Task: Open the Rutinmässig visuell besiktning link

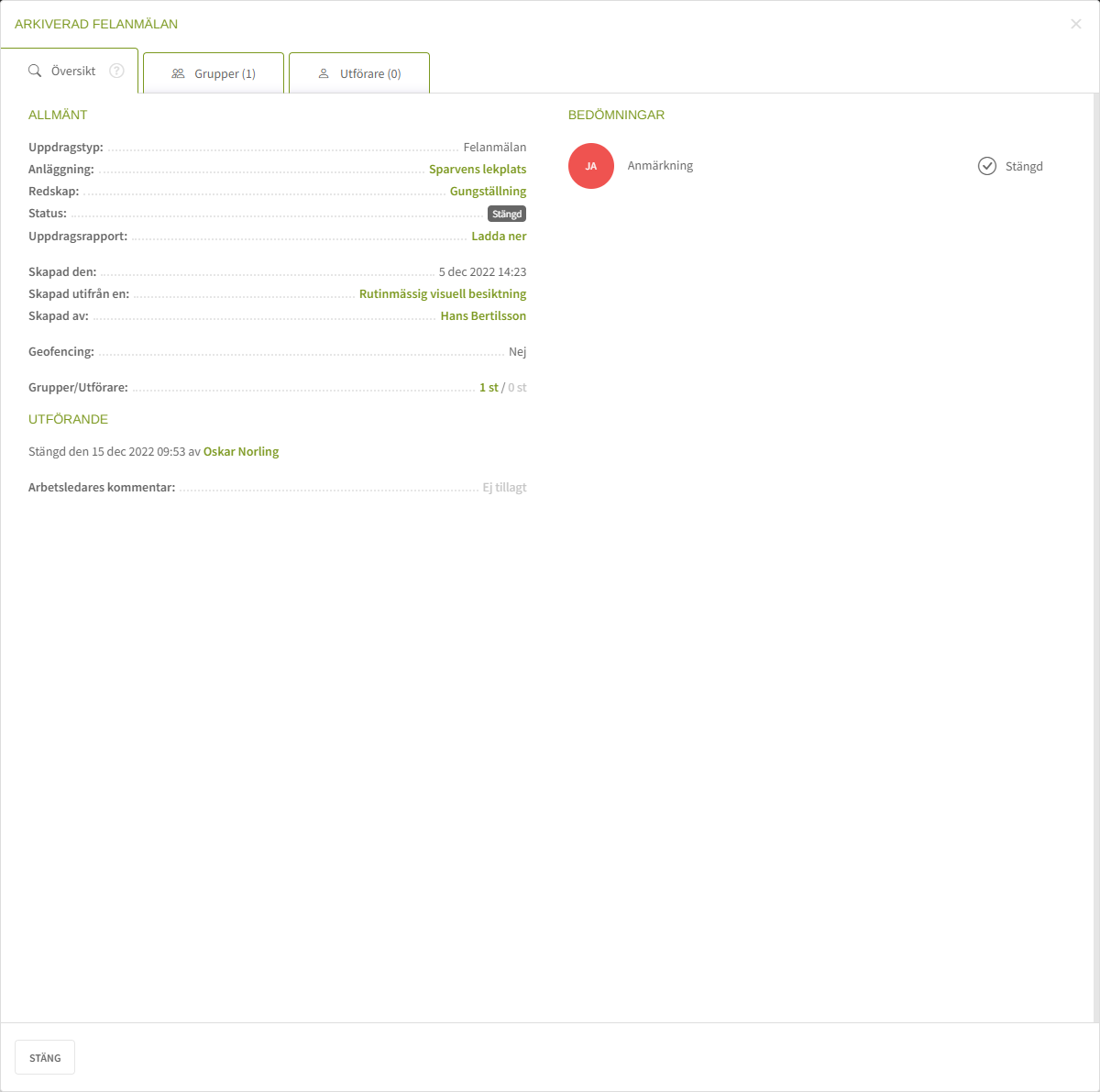Action: [x=443, y=294]
